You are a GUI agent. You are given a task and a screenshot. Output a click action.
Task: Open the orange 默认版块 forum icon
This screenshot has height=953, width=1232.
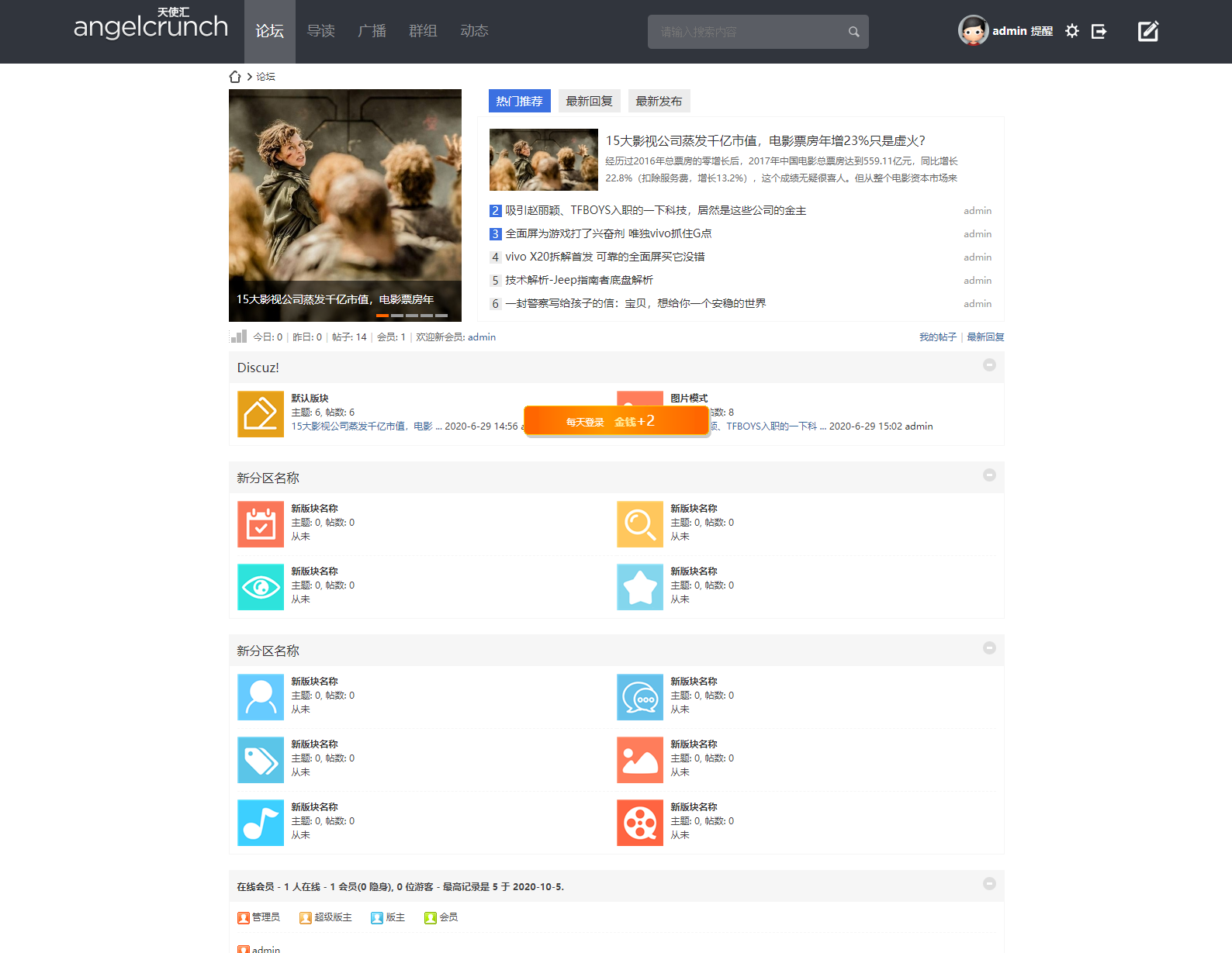(x=261, y=414)
